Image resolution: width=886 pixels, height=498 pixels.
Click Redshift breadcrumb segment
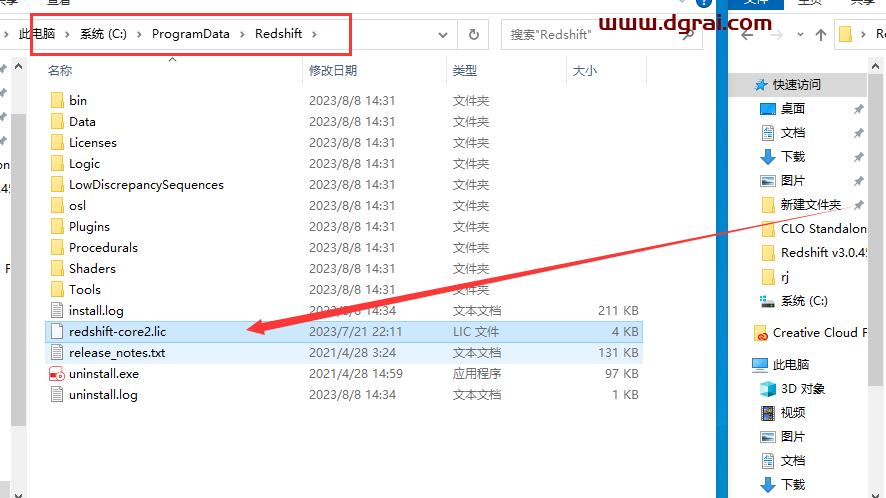(x=279, y=34)
